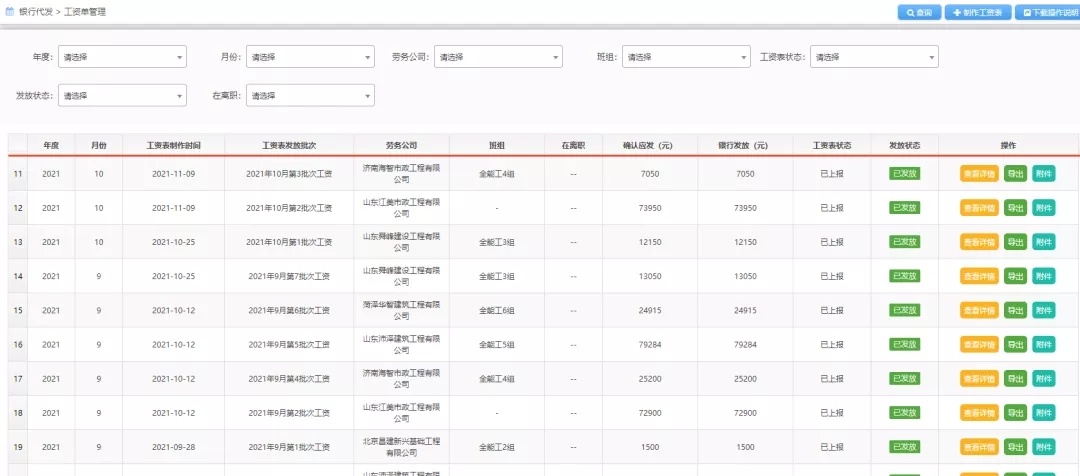Click 银行代发 breadcrumb link
Viewport: 1080px width, 476px height.
click(x=37, y=12)
